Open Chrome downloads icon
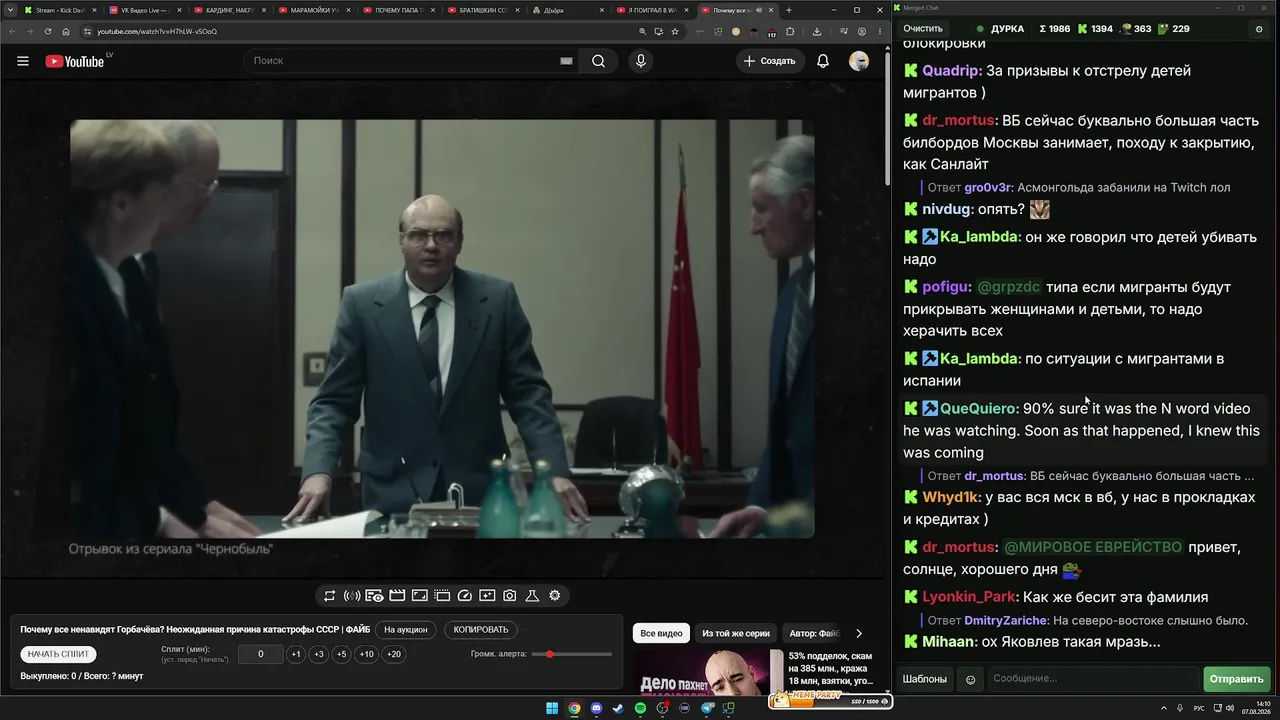Screen dimensions: 1280x720 pyautogui.click(x=817, y=31)
